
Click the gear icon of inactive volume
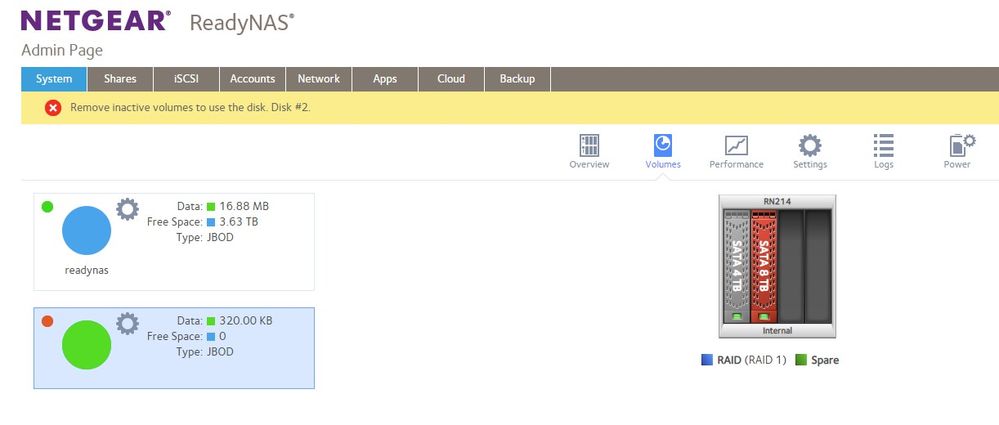(x=127, y=324)
